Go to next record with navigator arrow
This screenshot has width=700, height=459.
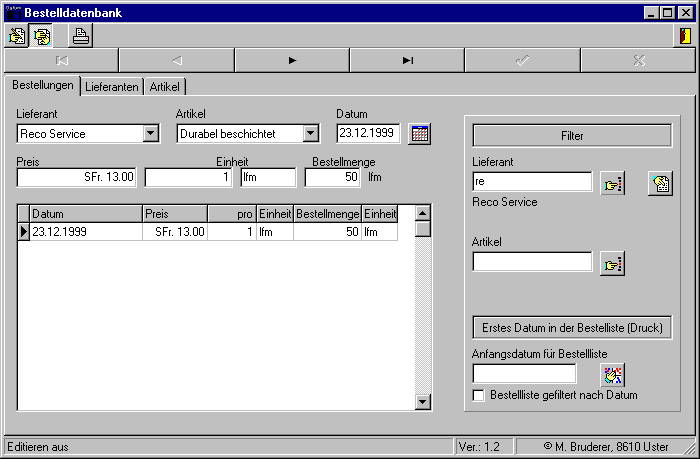tap(292, 60)
